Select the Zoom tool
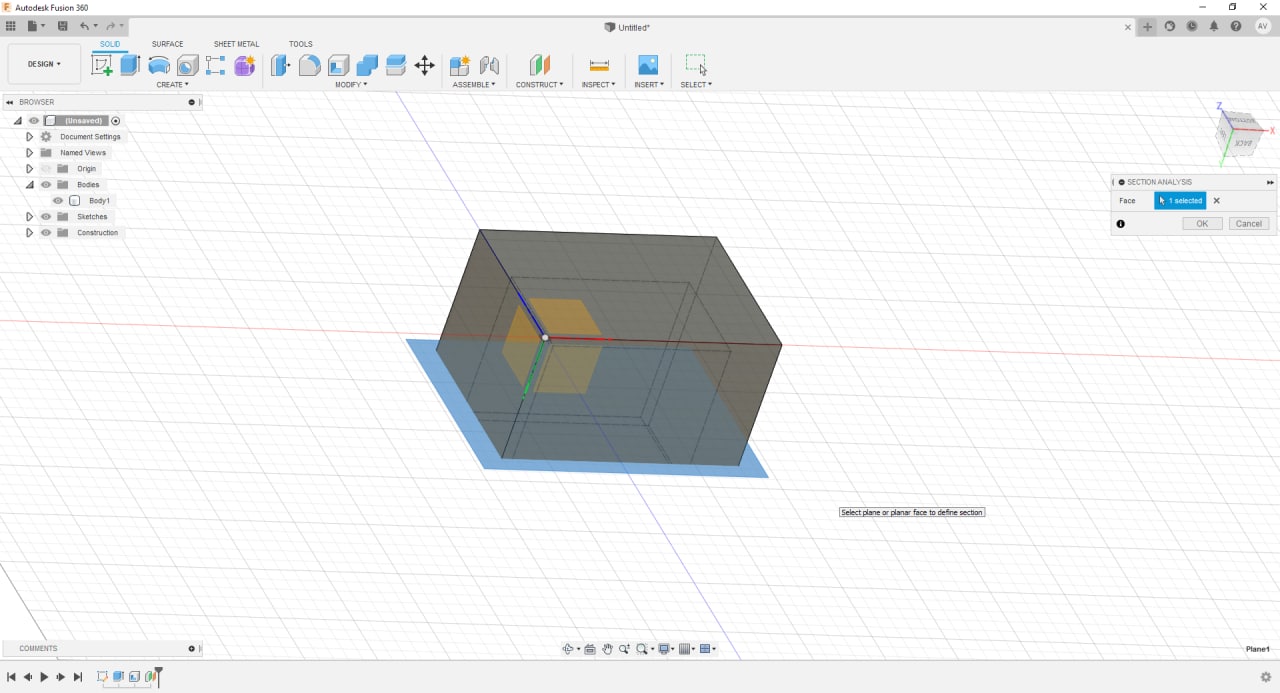The width and height of the screenshot is (1280, 693). click(624, 649)
